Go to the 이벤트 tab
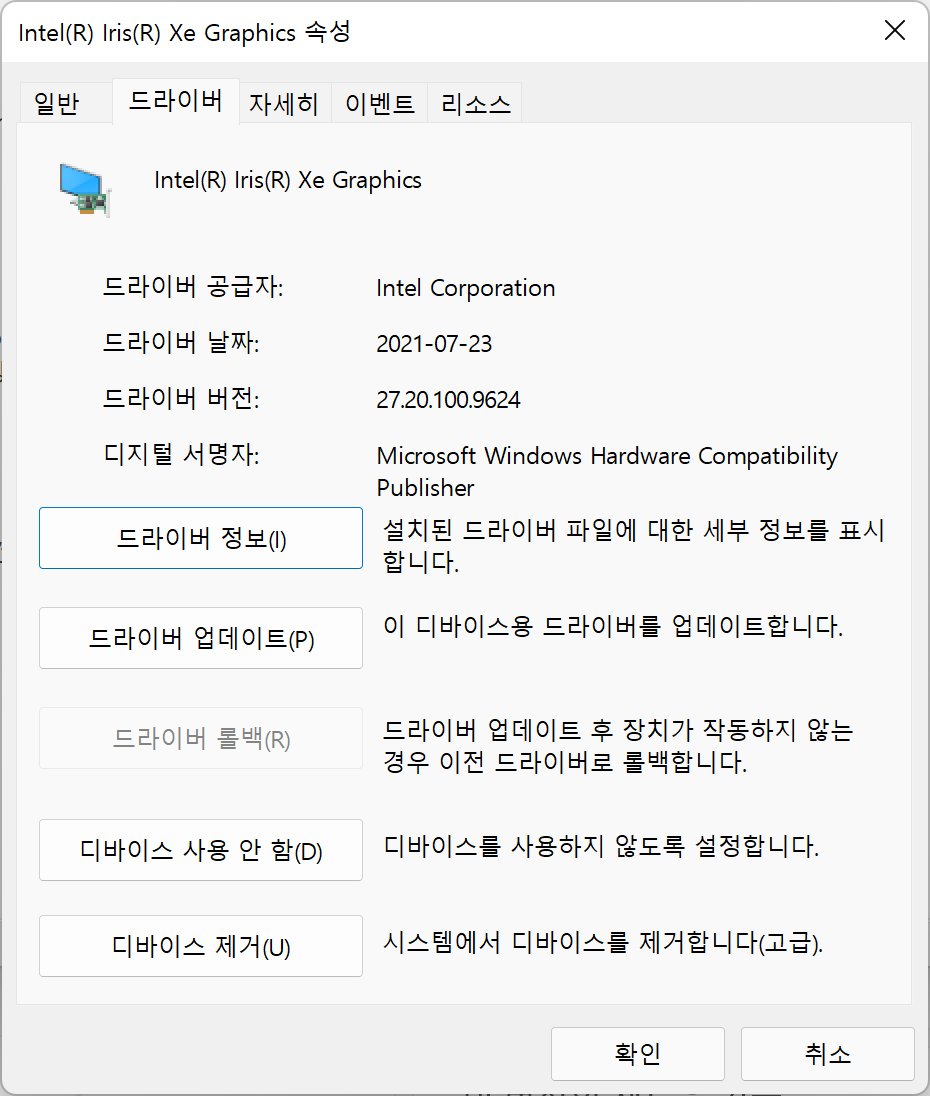This screenshot has height=1096, width=930. click(x=380, y=104)
